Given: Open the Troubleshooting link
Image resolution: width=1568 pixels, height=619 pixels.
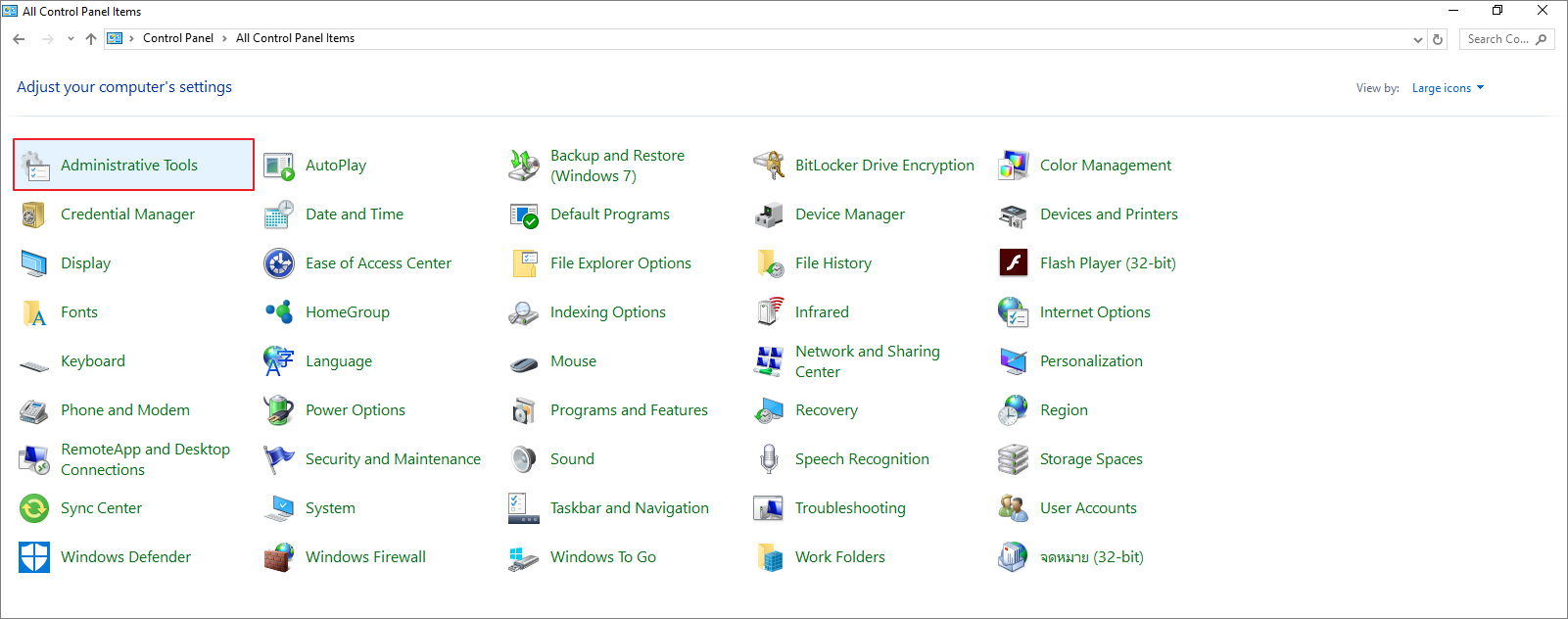Looking at the screenshot, I should tap(850, 508).
